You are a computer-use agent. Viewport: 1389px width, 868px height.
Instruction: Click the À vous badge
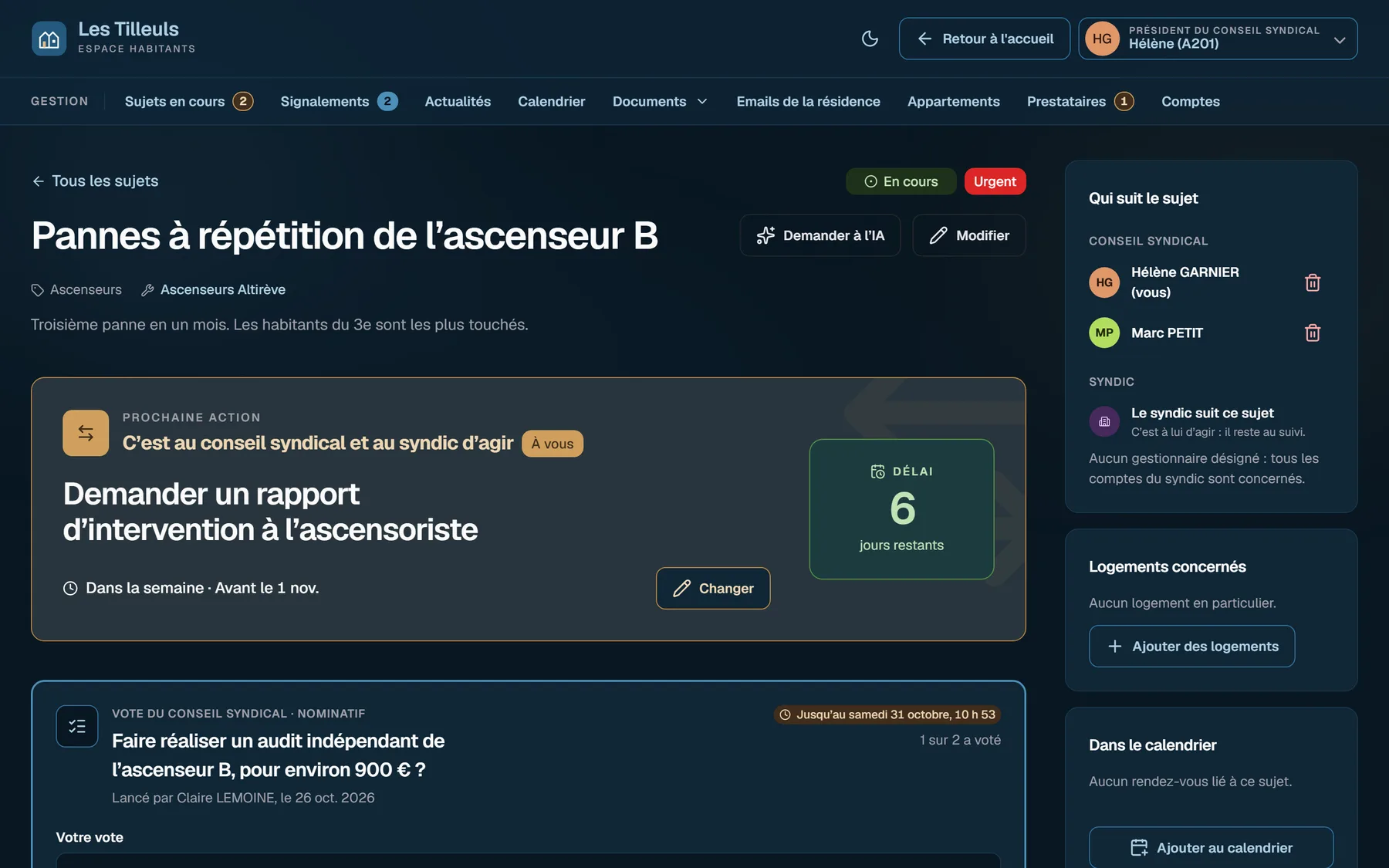pyautogui.click(x=553, y=444)
